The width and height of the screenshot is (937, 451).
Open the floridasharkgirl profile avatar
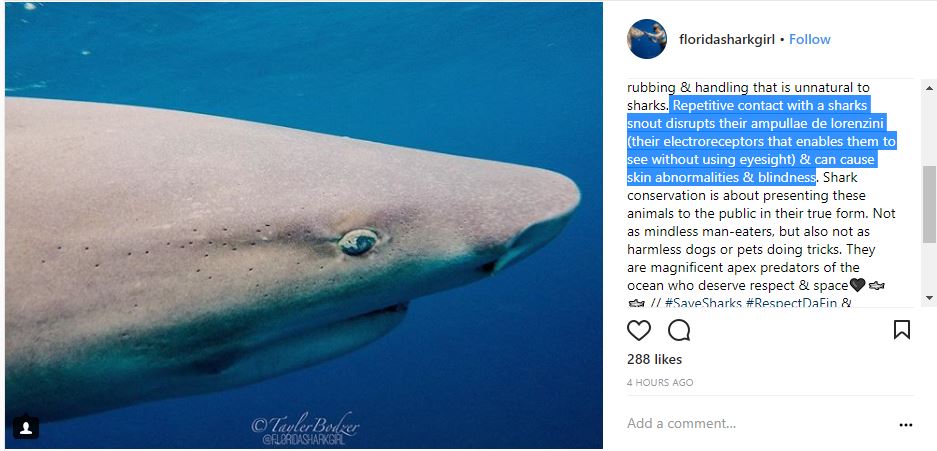point(647,39)
